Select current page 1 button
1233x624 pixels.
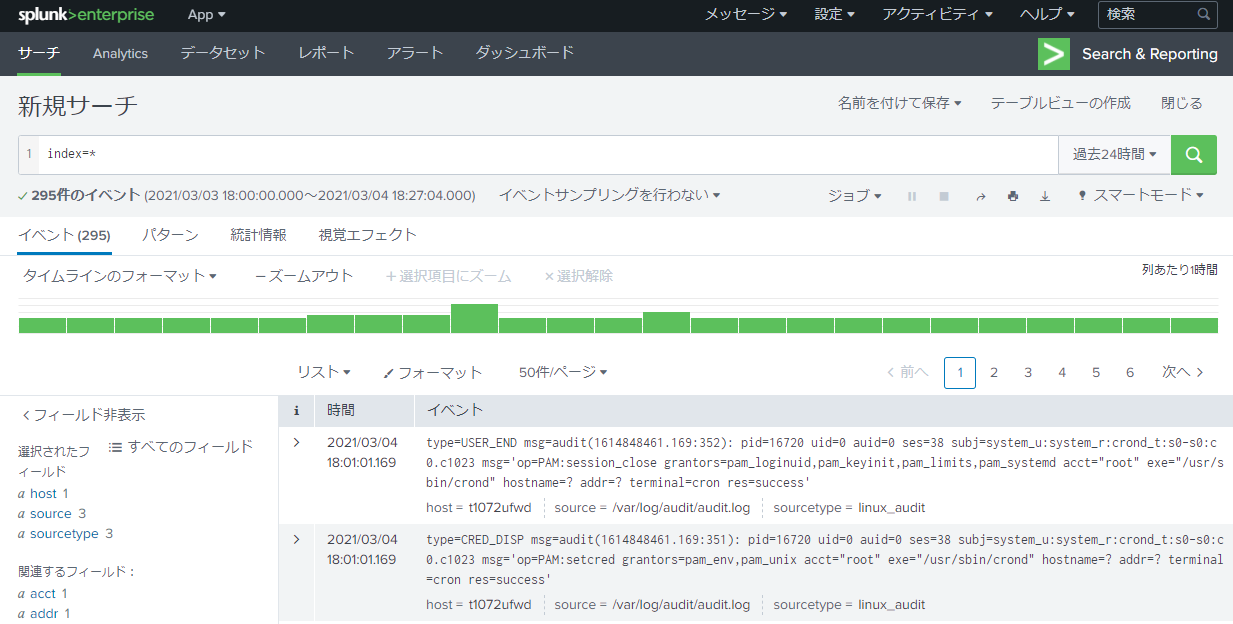pyautogui.click(x=960, y=372)
